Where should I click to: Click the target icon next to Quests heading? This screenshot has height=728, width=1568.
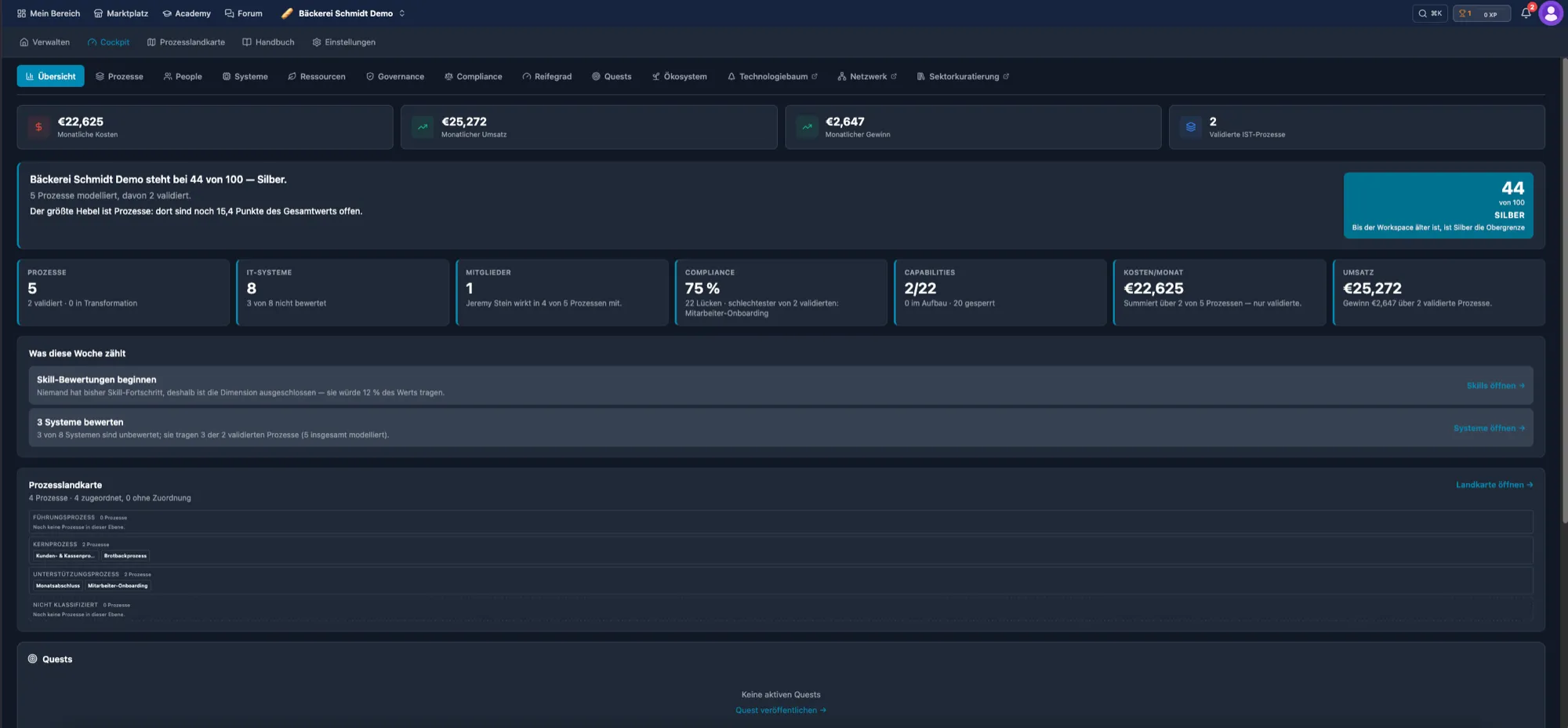33,659
